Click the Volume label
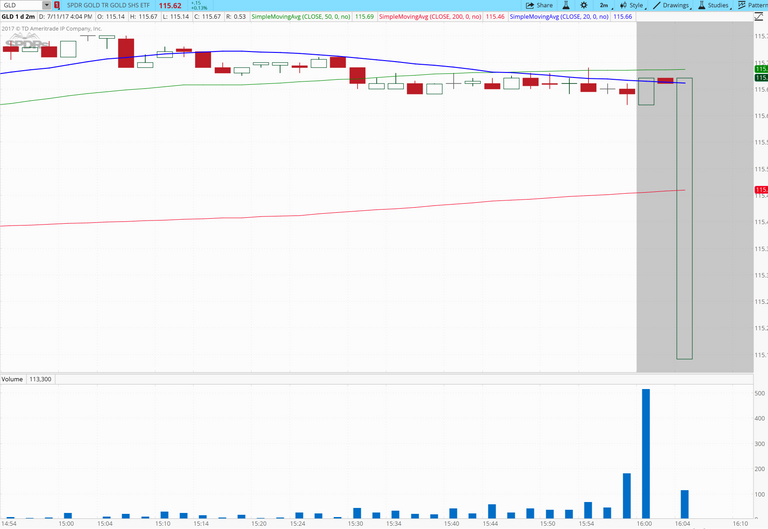The image size is (768, 529). point(12,379)
